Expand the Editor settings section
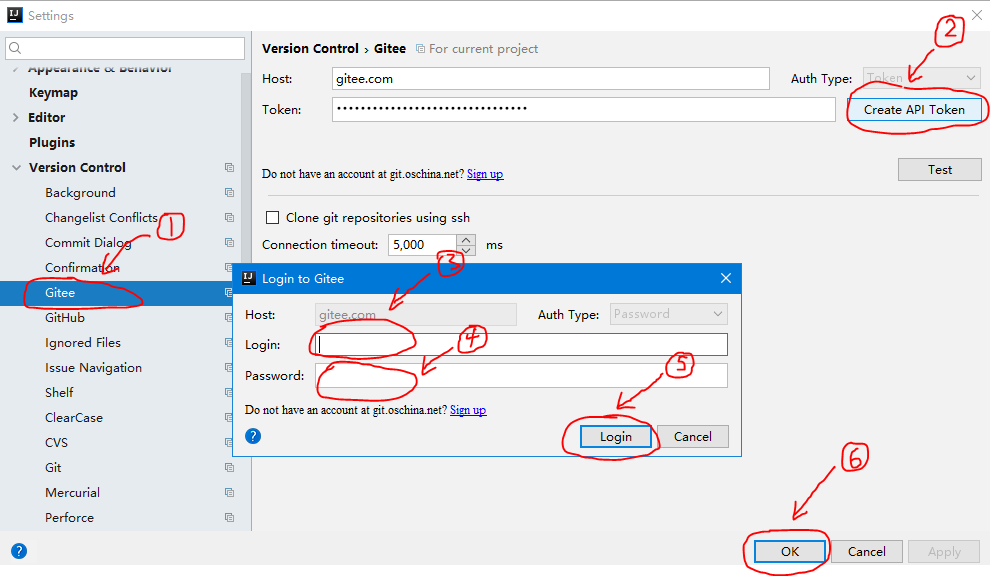The image size is (990, 576). pos(16,117)
